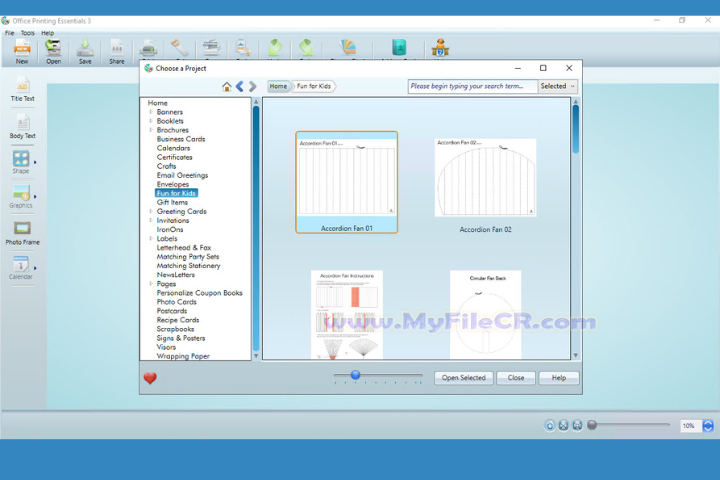
Task: Expand the Pages tree node
Action: [151, 284]
